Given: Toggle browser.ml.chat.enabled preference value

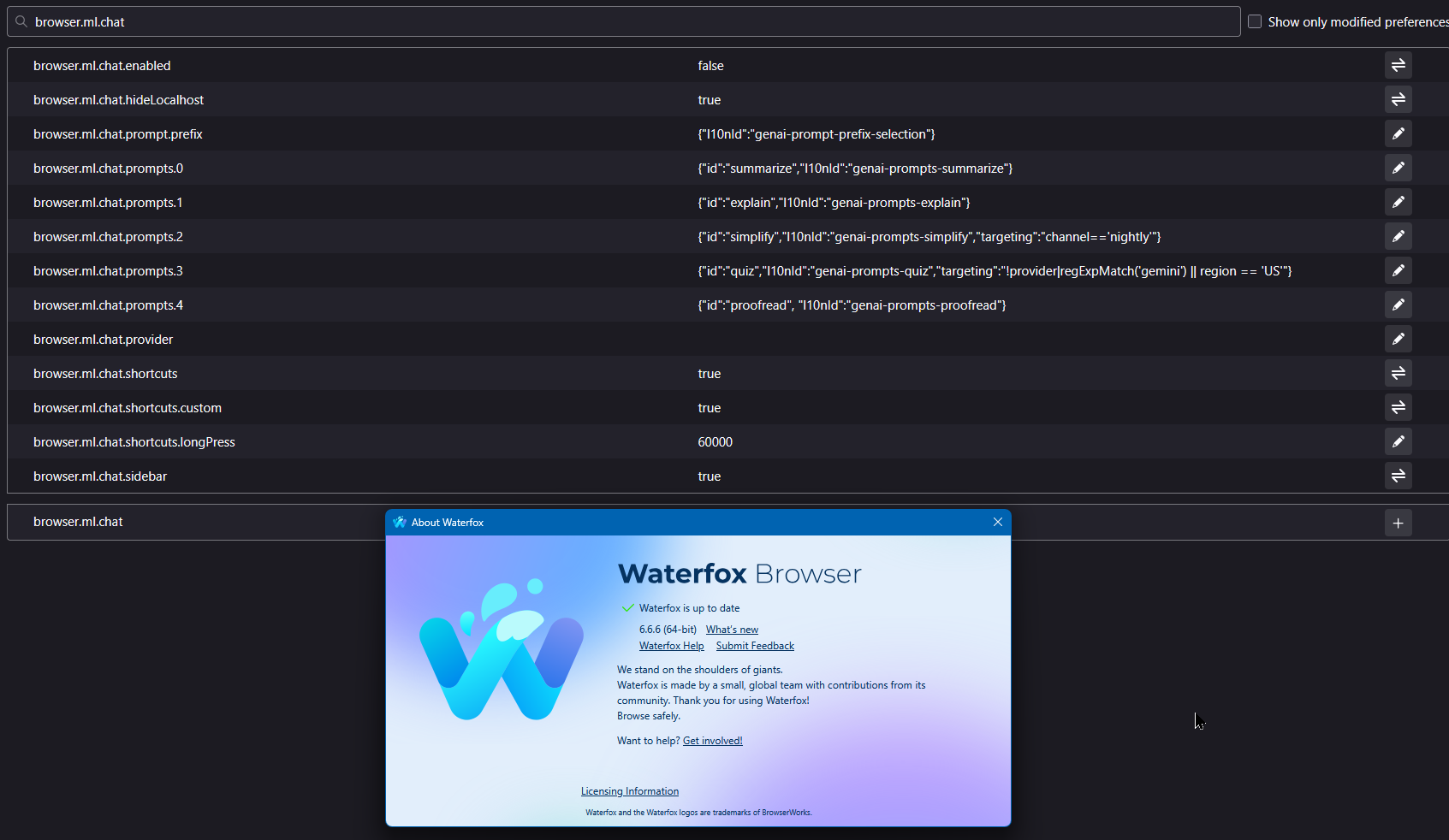Looking at the screenshot, I should [x=1398, y=65].
